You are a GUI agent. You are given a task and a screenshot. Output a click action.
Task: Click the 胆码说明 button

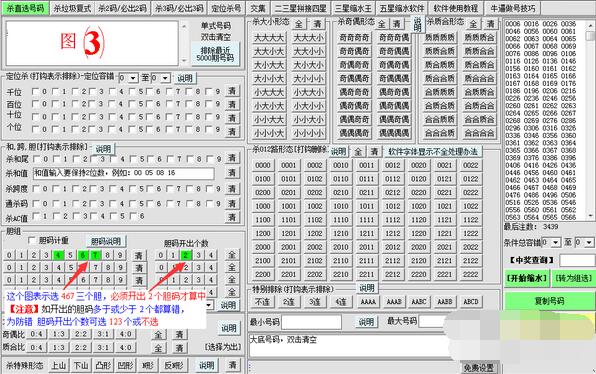[x=106, y=241]
